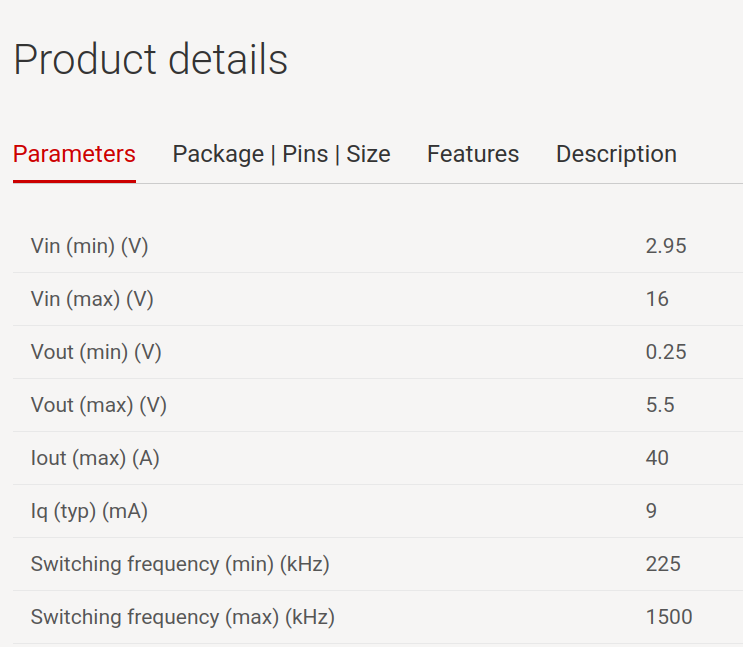The image size is (743, 647).
Task: Click the Iq (typ) (mA) label
Action: pyautogui.click(x=89, y=511)
